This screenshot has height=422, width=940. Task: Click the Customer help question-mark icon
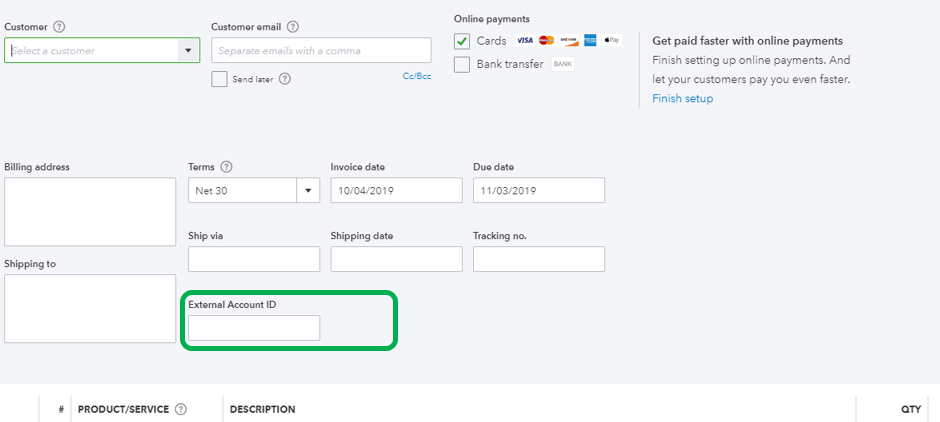point(59,27)
